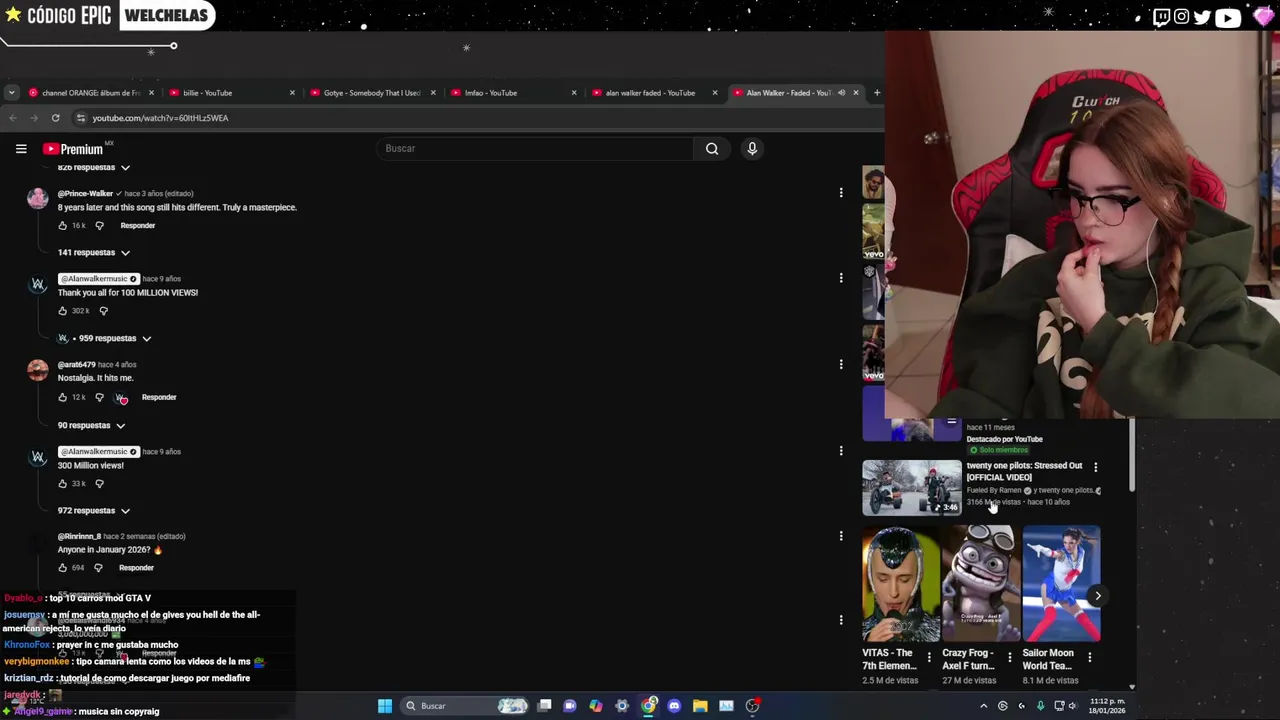Reply to Rinrinnn_8 with Responder

coord(136,568)
